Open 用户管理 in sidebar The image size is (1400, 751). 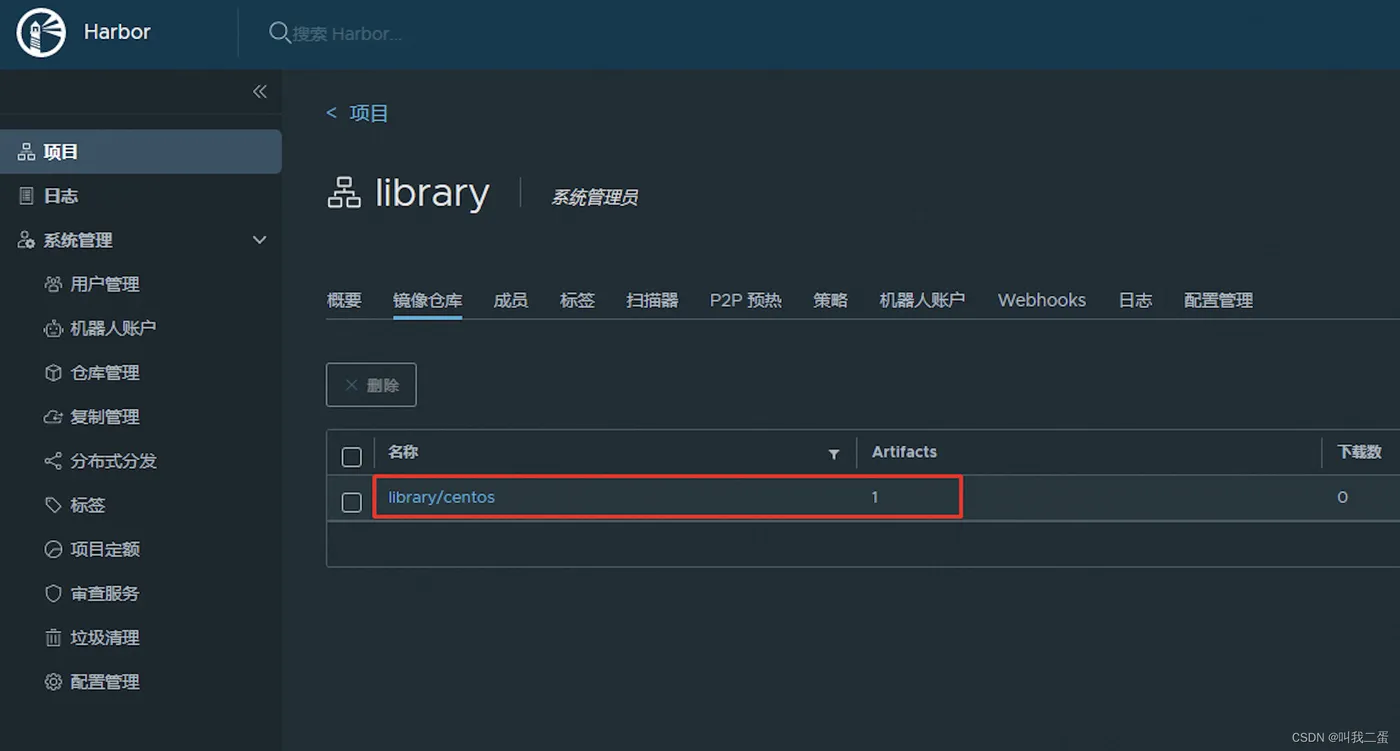click(x=105, y=284)
